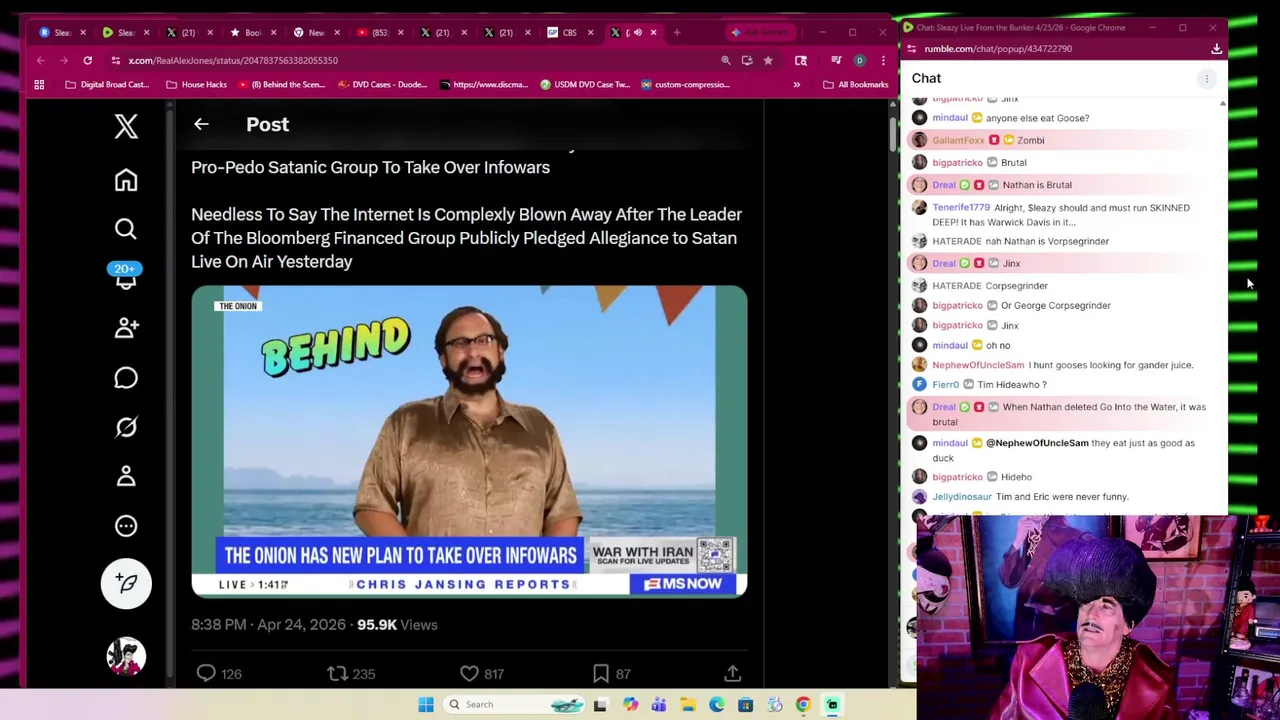Open the Grok icon in X sidebar
Viewport: 1280px width, 720px height.
point(126,427)
